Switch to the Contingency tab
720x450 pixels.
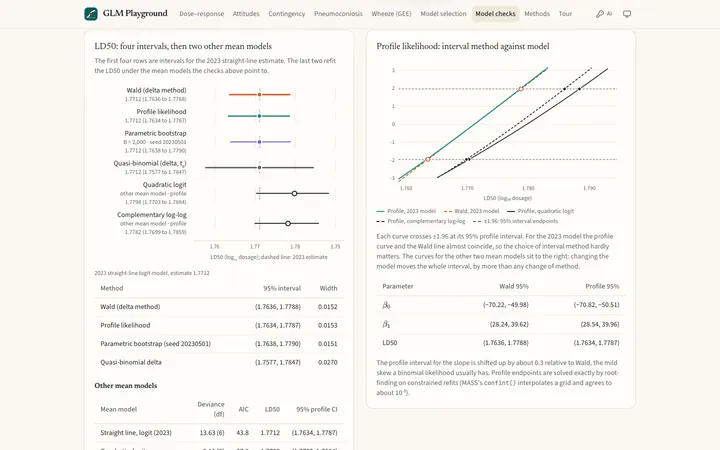287,14
